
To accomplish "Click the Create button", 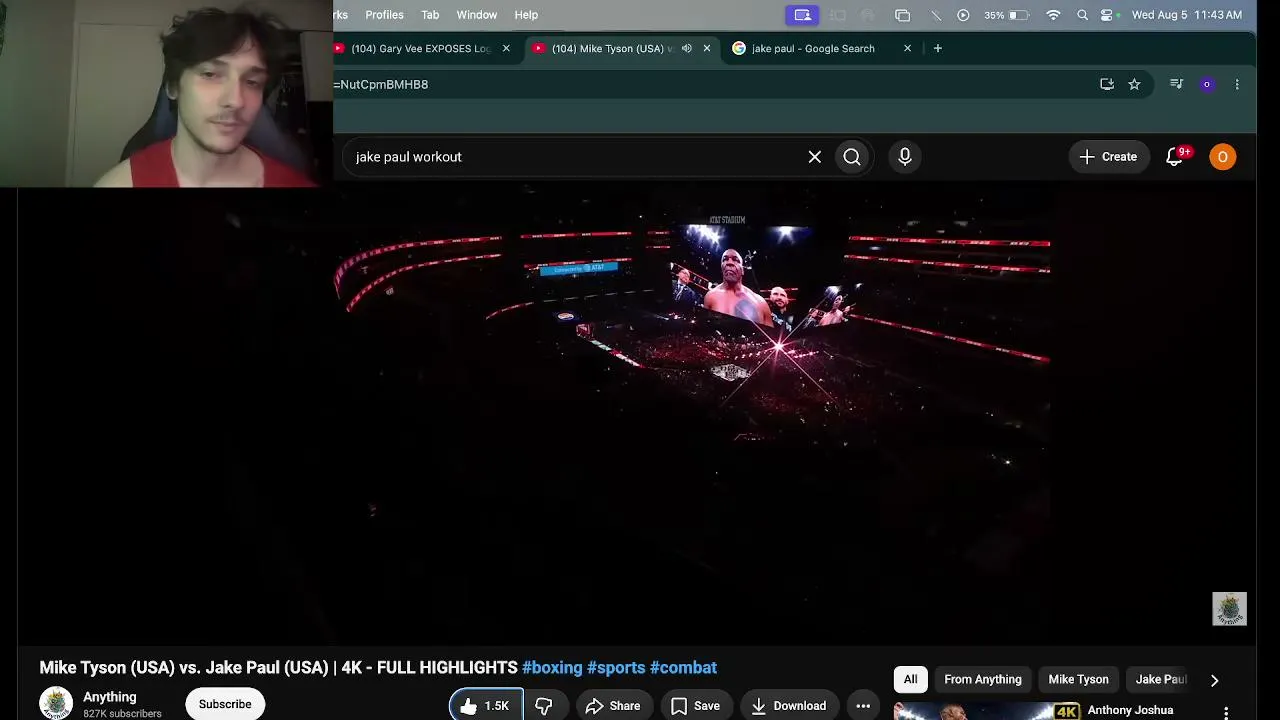I will point(1108,157).
